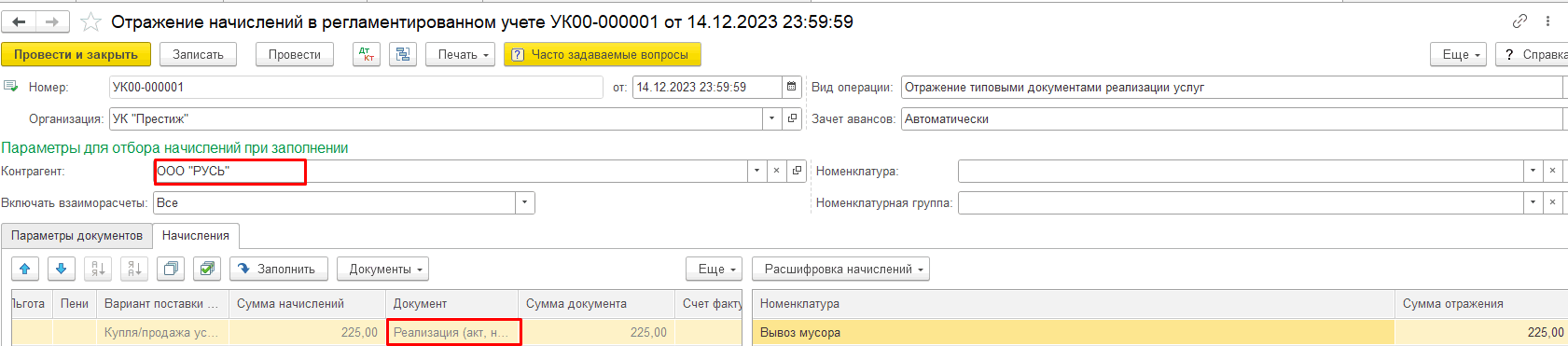
Task: Select the Начисления tab
Action: point(196,236)
